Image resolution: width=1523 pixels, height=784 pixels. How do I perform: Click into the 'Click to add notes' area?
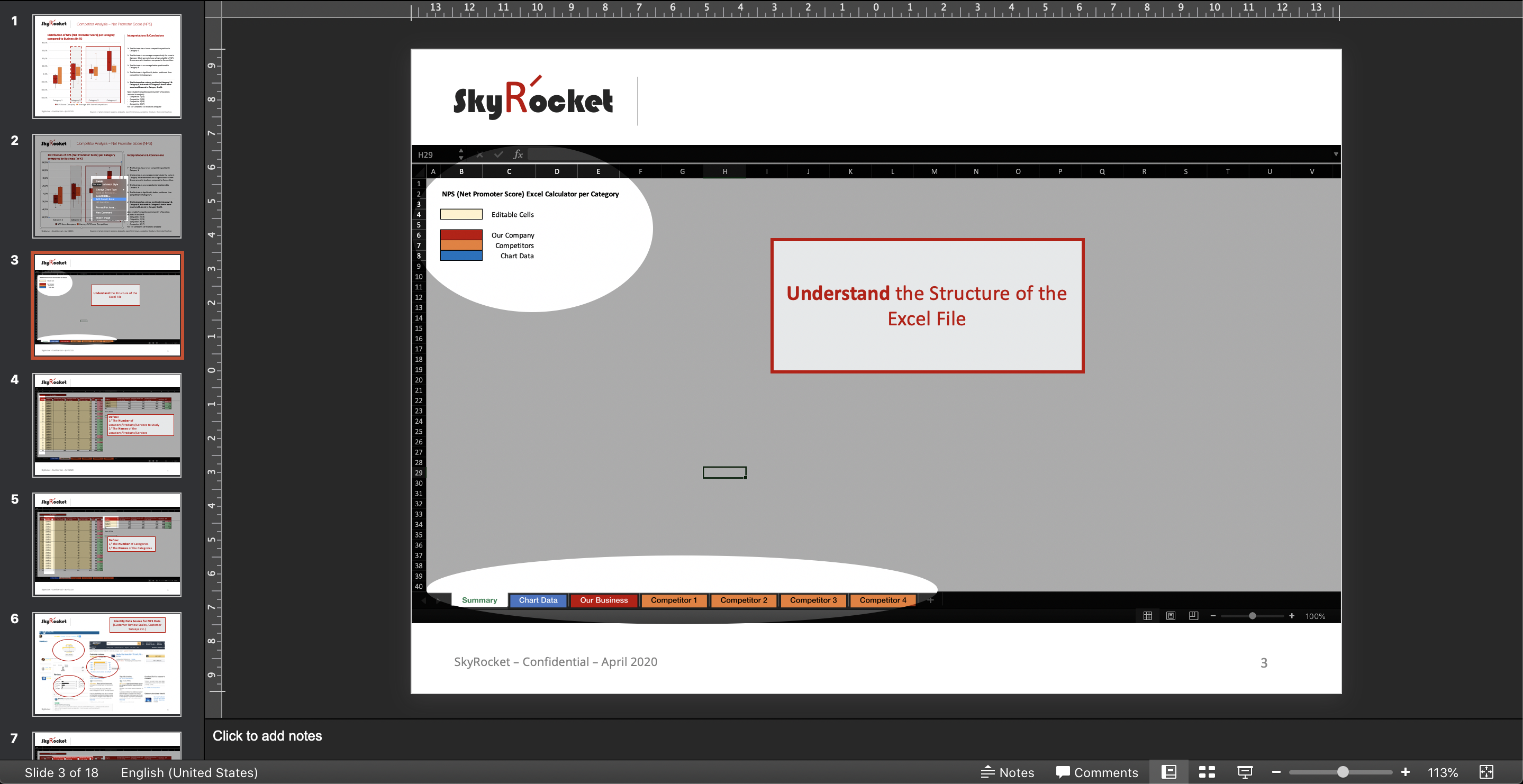(x=863, y=736)
